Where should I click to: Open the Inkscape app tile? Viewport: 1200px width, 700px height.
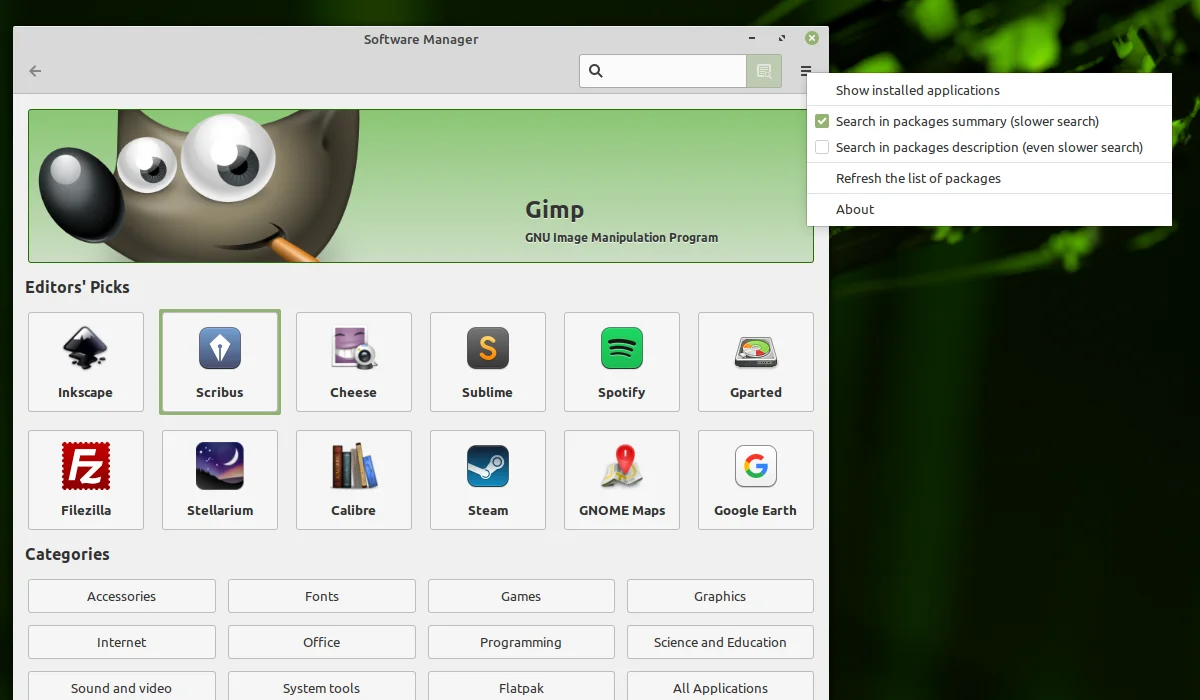(86, 362)
